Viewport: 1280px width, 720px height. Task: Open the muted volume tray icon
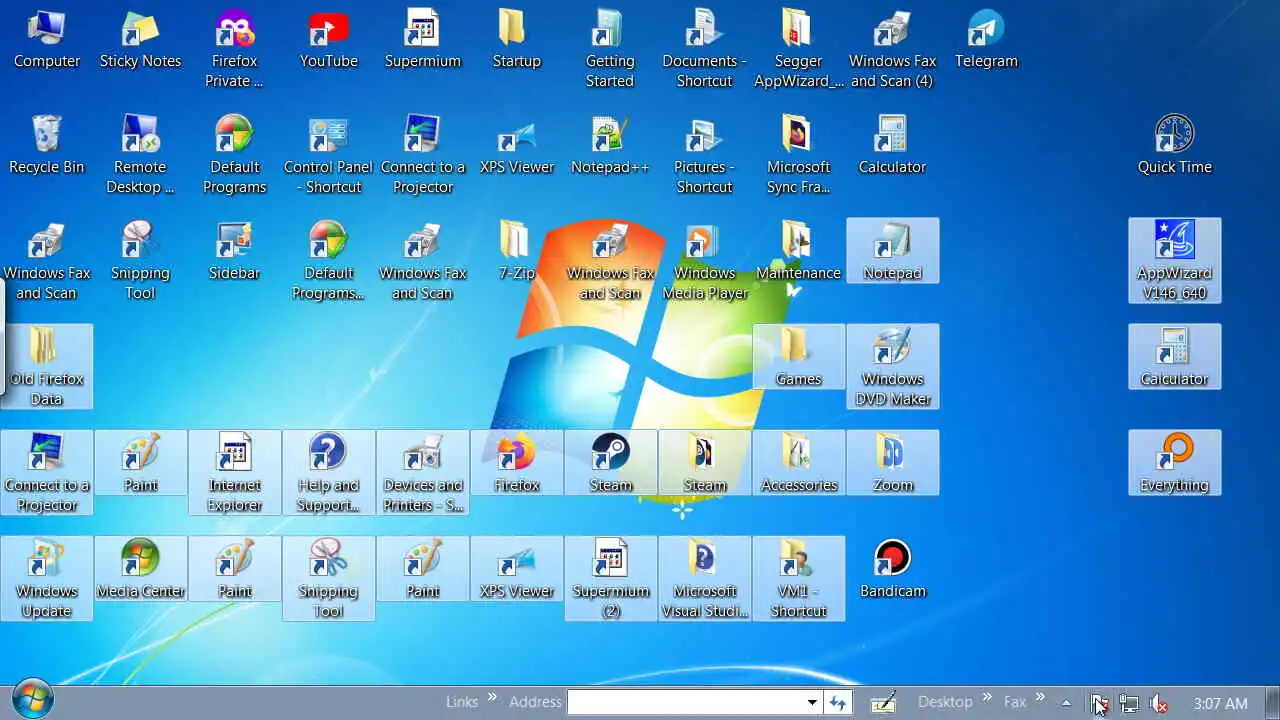pos(1159,704)
